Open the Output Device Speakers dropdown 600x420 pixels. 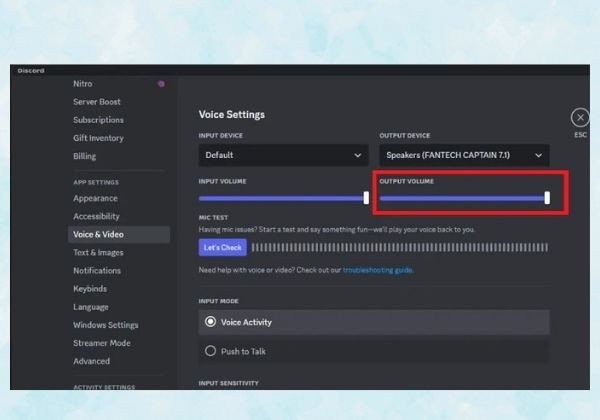pos(465,155)
